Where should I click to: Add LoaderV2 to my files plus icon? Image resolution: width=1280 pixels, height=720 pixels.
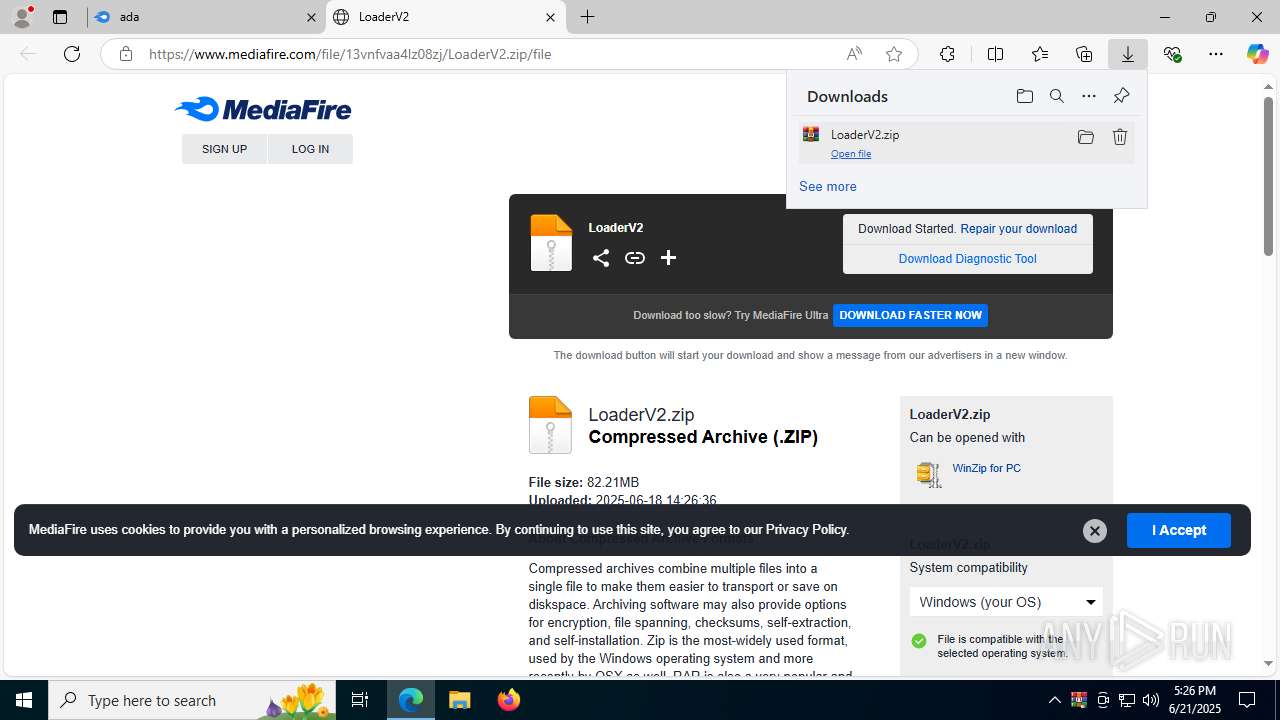coord(669,258)
